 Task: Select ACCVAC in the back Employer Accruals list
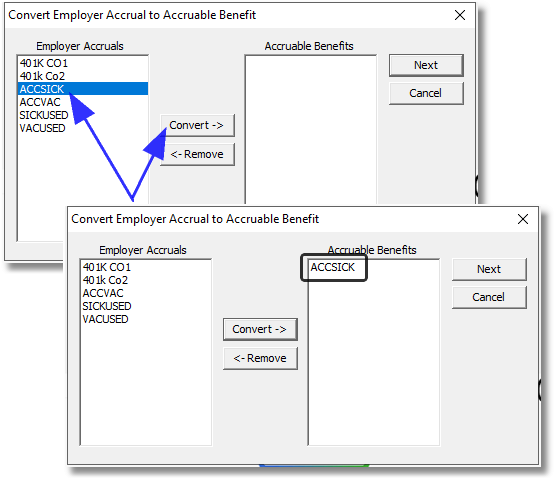pos(40,102)
